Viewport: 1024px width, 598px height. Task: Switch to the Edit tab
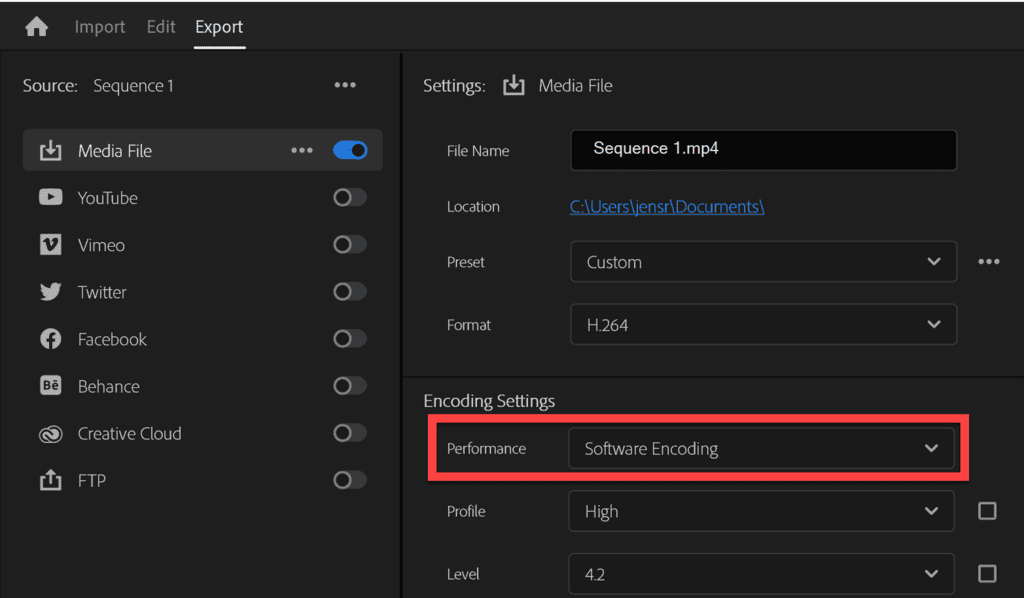click(160, 27)
